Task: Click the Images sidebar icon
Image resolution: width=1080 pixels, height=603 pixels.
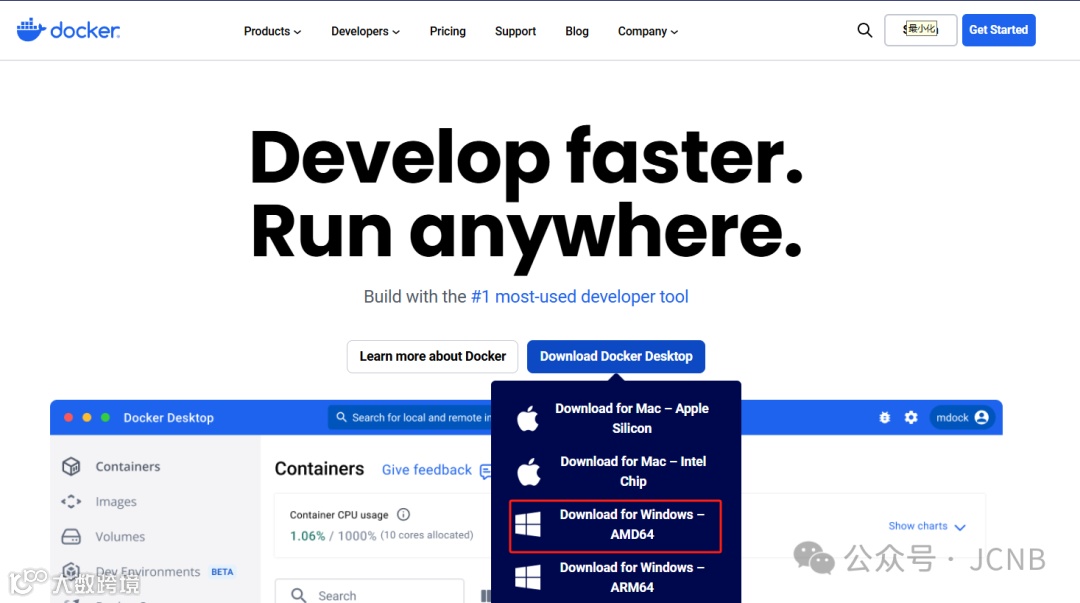Action: click(71, 502)
